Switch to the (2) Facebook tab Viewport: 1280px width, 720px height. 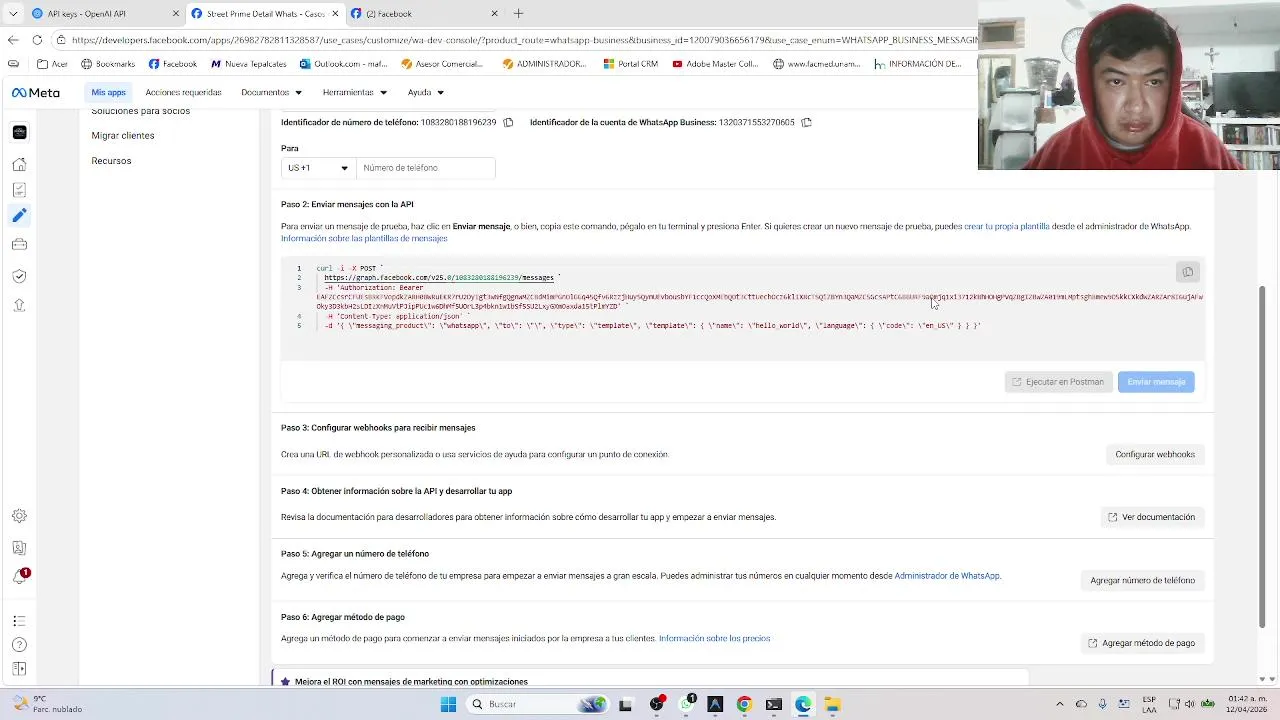(425, 14)
